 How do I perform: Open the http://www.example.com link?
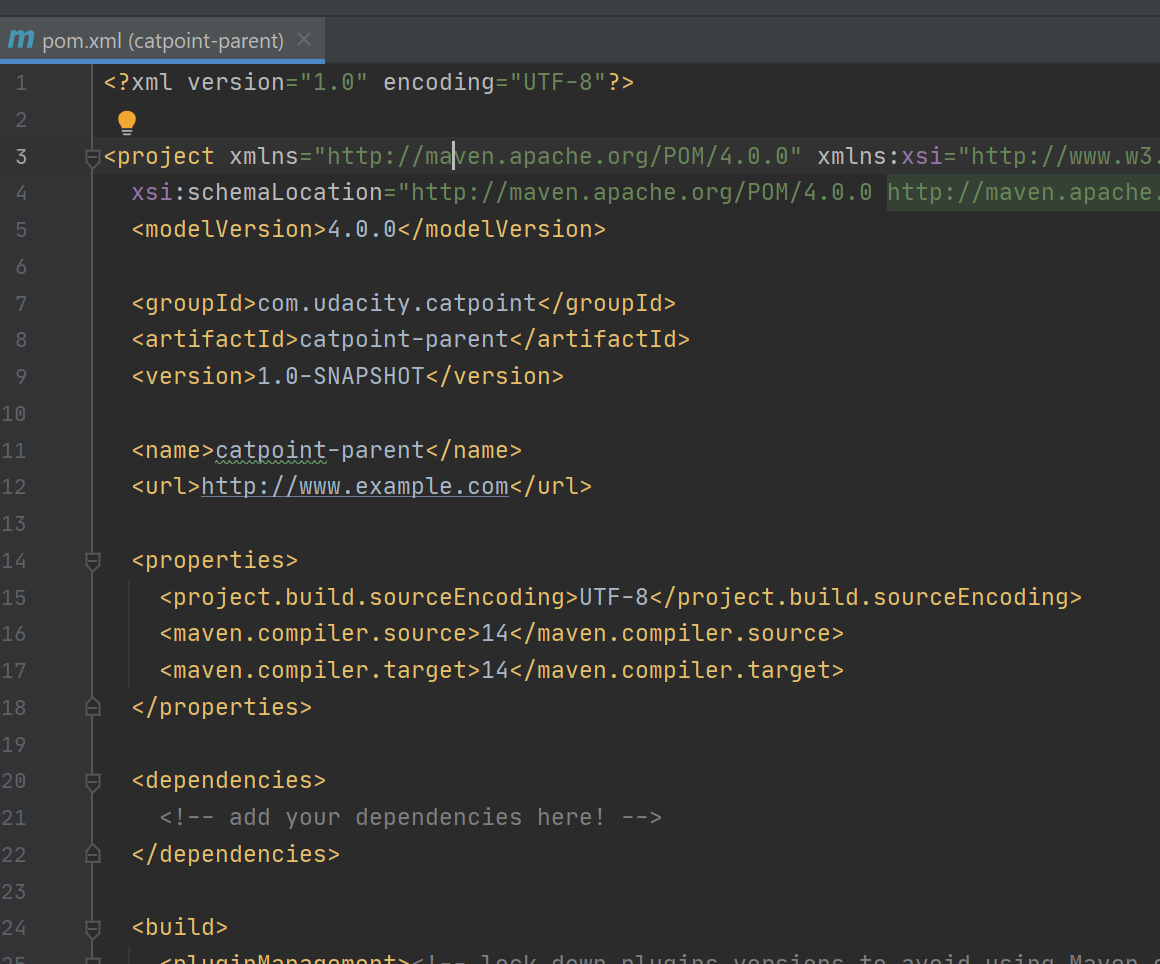[x=355, y=486]
